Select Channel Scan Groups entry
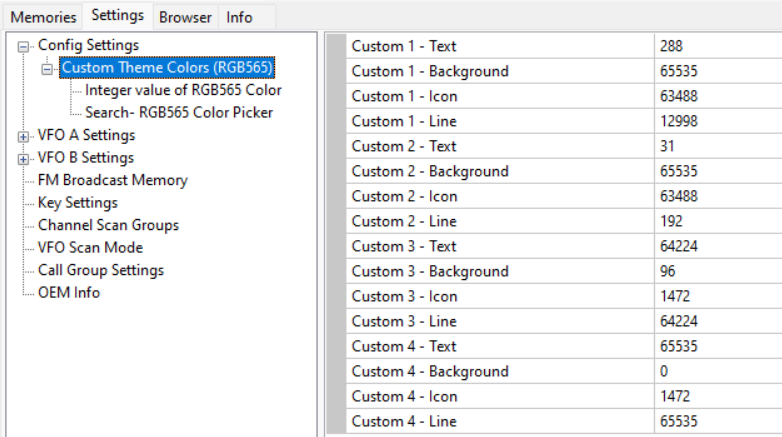Screen dimensions: 782x437 click(108, 225)
